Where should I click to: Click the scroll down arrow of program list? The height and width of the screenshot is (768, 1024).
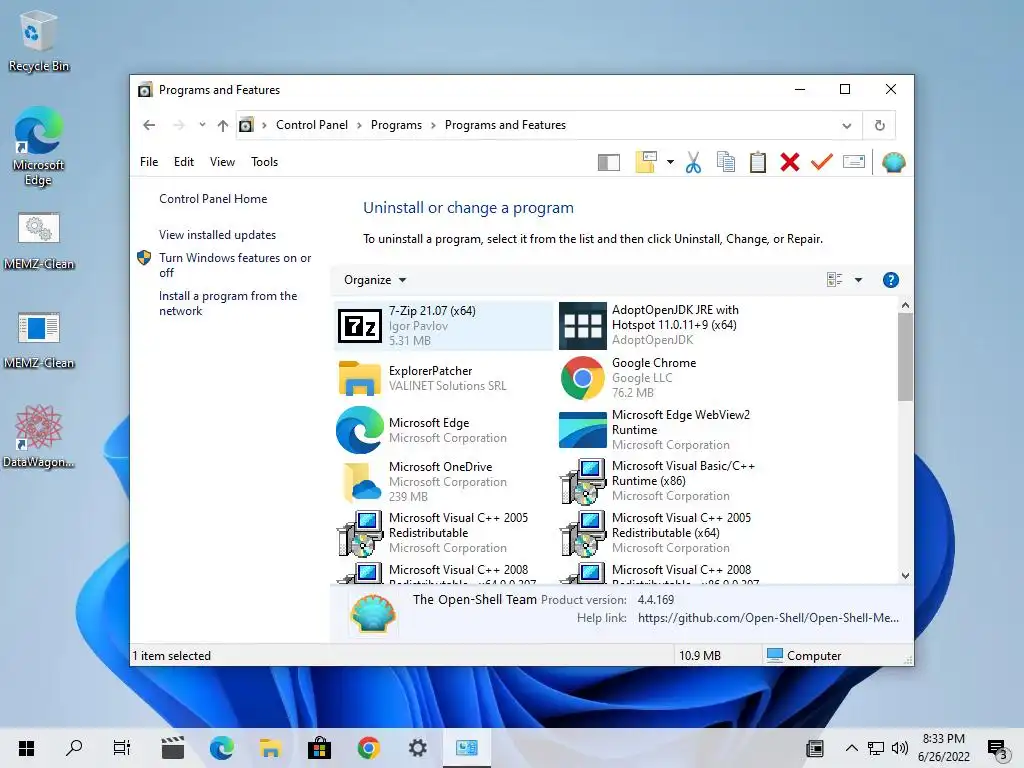(905, 575)
